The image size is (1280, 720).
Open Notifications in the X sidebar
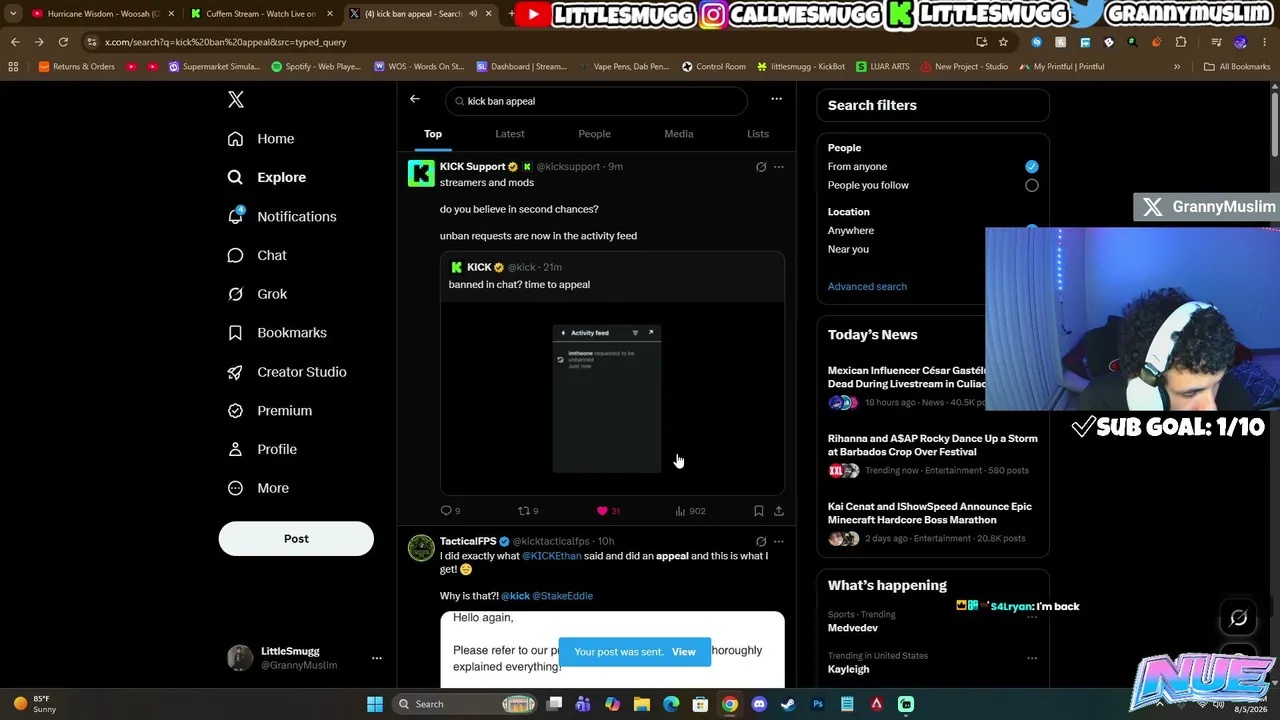pyautogui.click(x=282, y=216)
